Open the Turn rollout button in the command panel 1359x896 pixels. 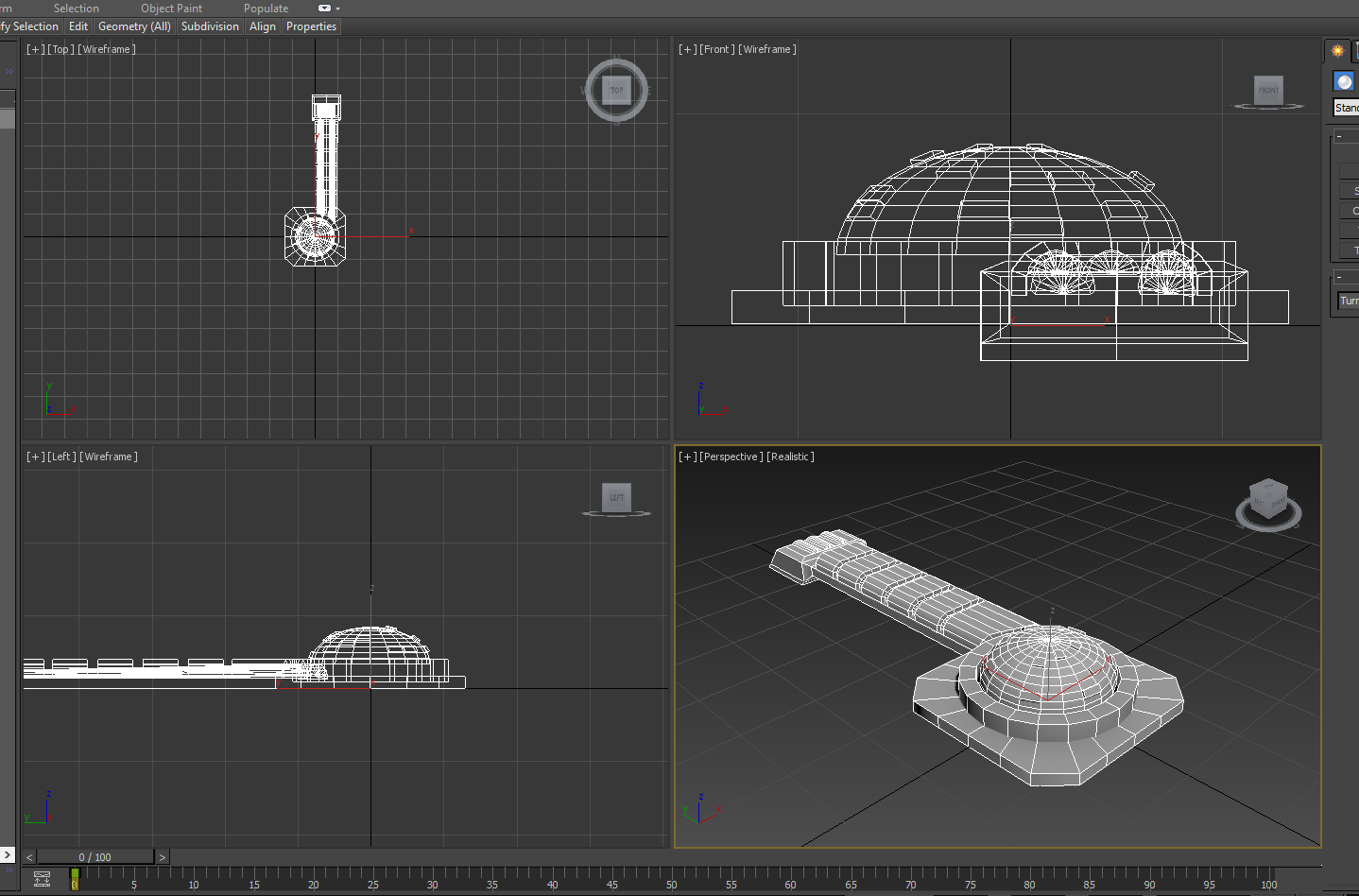[x=1350, y=301]
